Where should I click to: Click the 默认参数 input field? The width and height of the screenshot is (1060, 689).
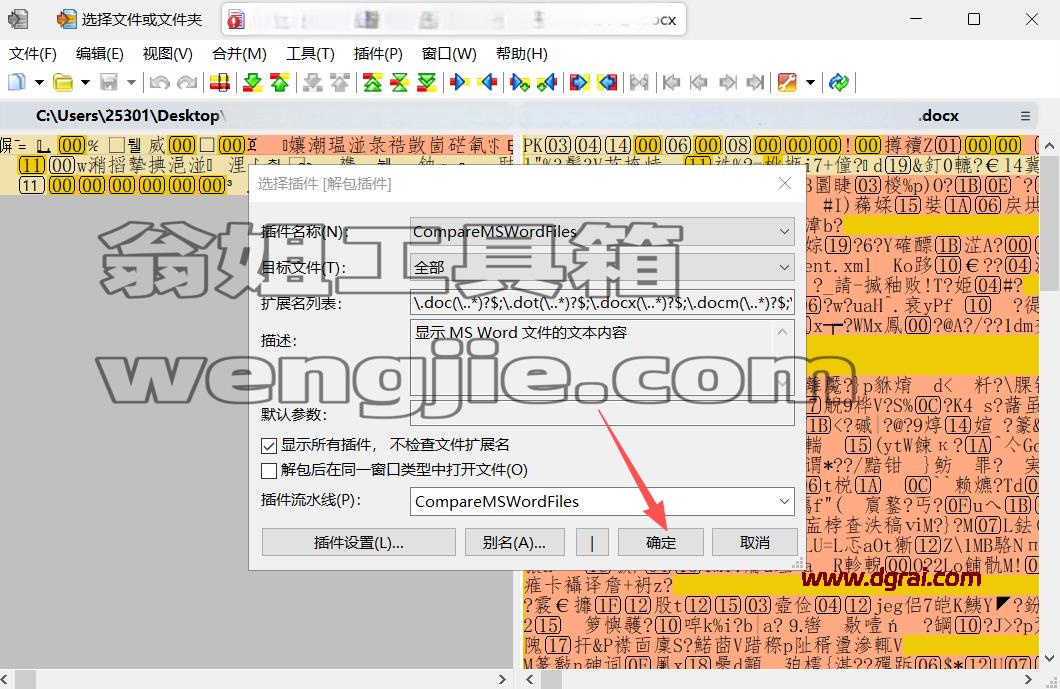pyautogui.click(x=602, y=413)
